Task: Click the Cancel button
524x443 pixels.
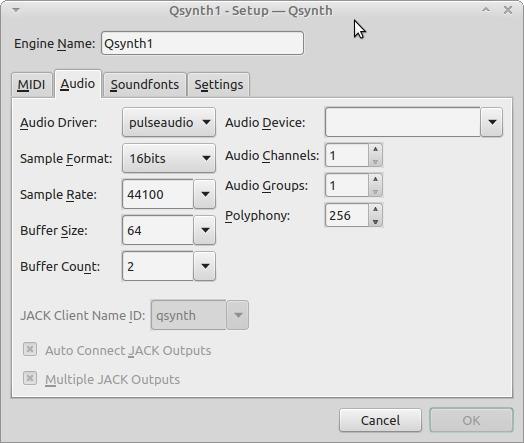Action: coord(380,420)
